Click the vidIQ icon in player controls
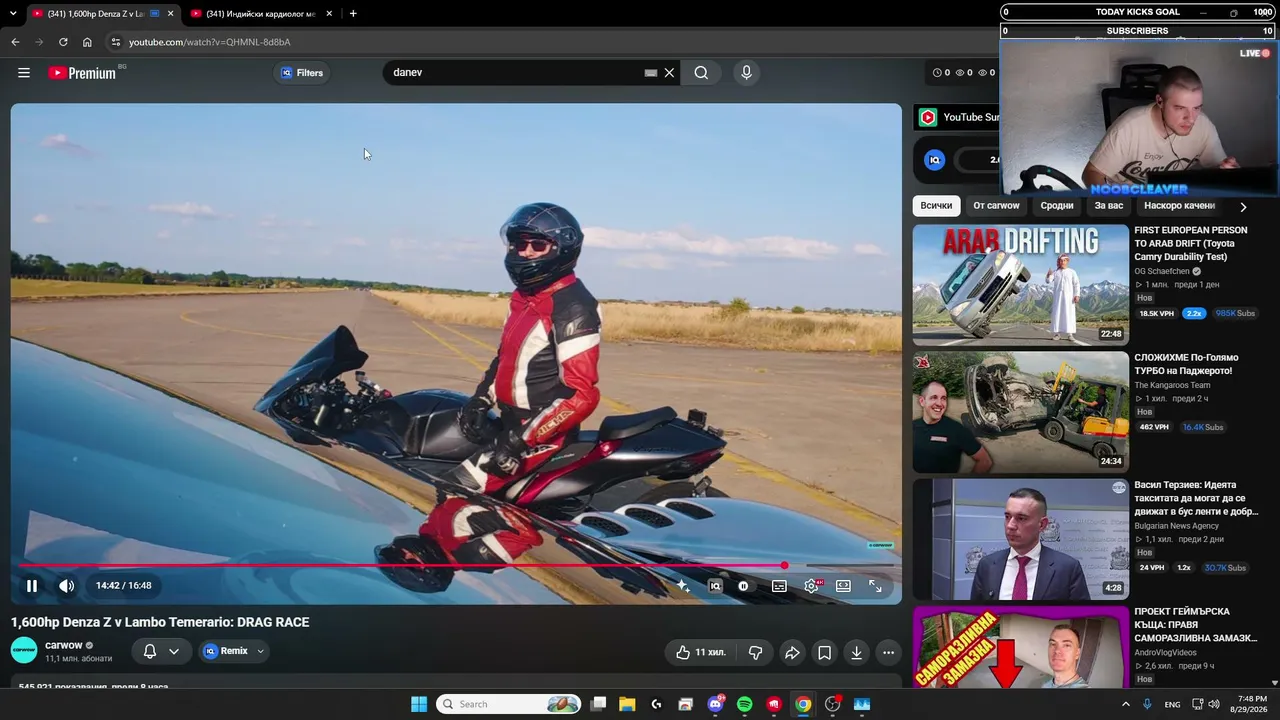 coord(715,586)
